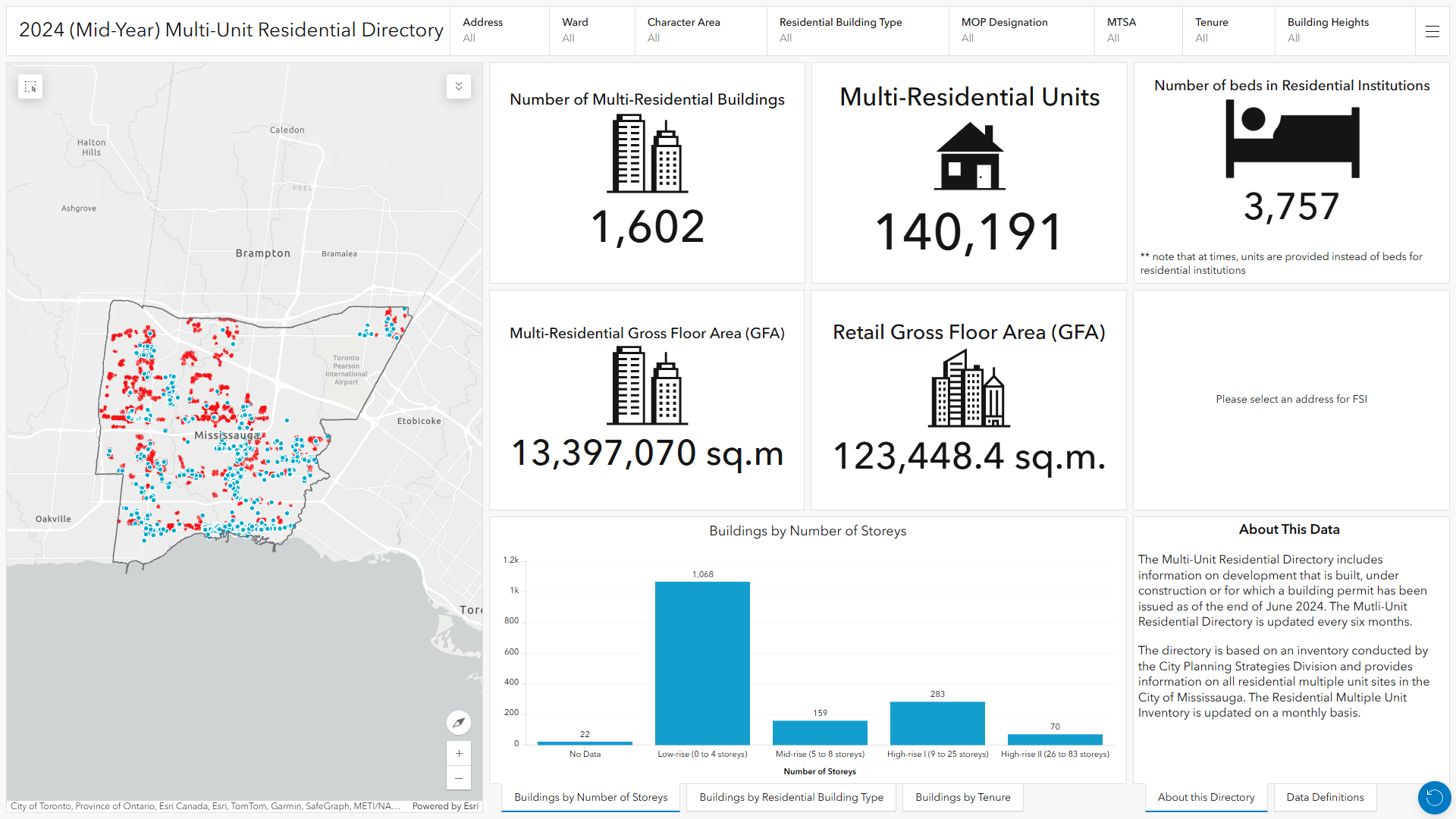1456x819 pixels.
Task: Zoom in on the map with plus button
Action: pos(459,753)
